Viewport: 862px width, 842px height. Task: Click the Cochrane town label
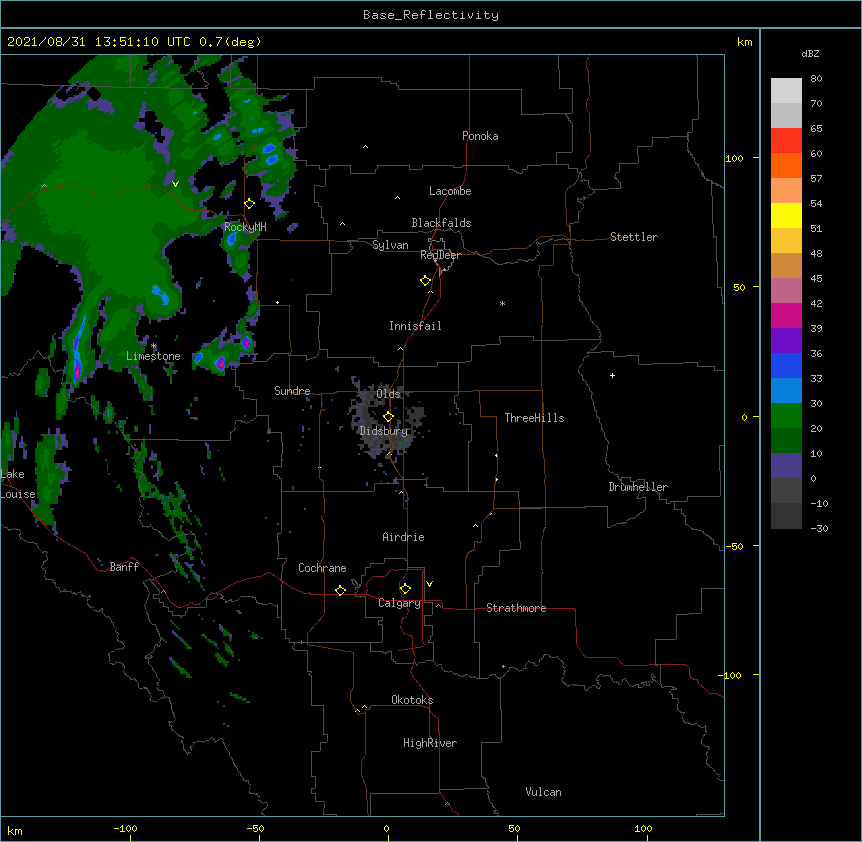pyautogui.click(x=322, y=568)
